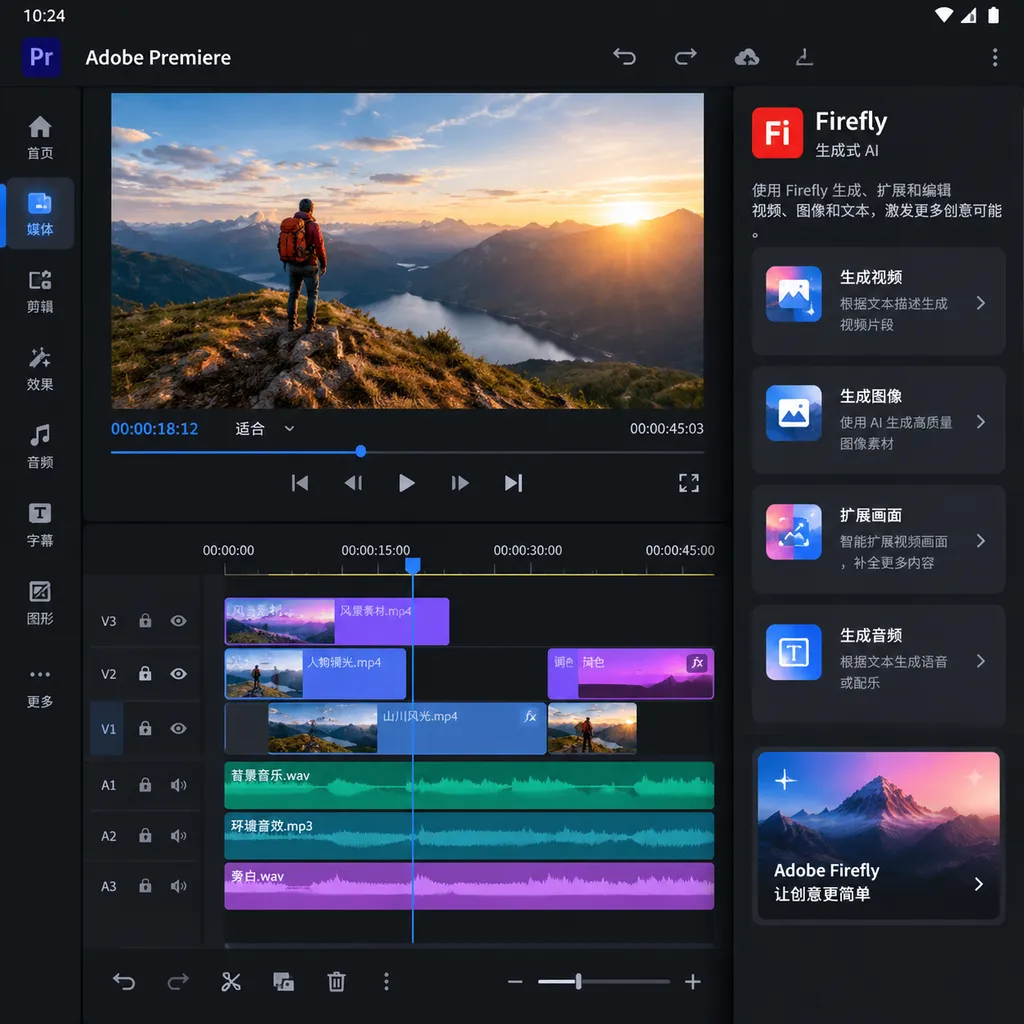Click the current timecode 00:00:18:12
1024x1024 pixels.
click(x=154, y=429)
